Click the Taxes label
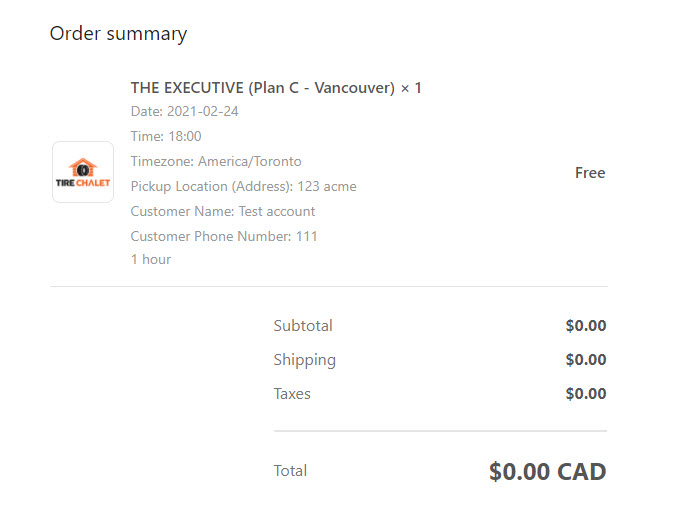 tap(292, 394)
